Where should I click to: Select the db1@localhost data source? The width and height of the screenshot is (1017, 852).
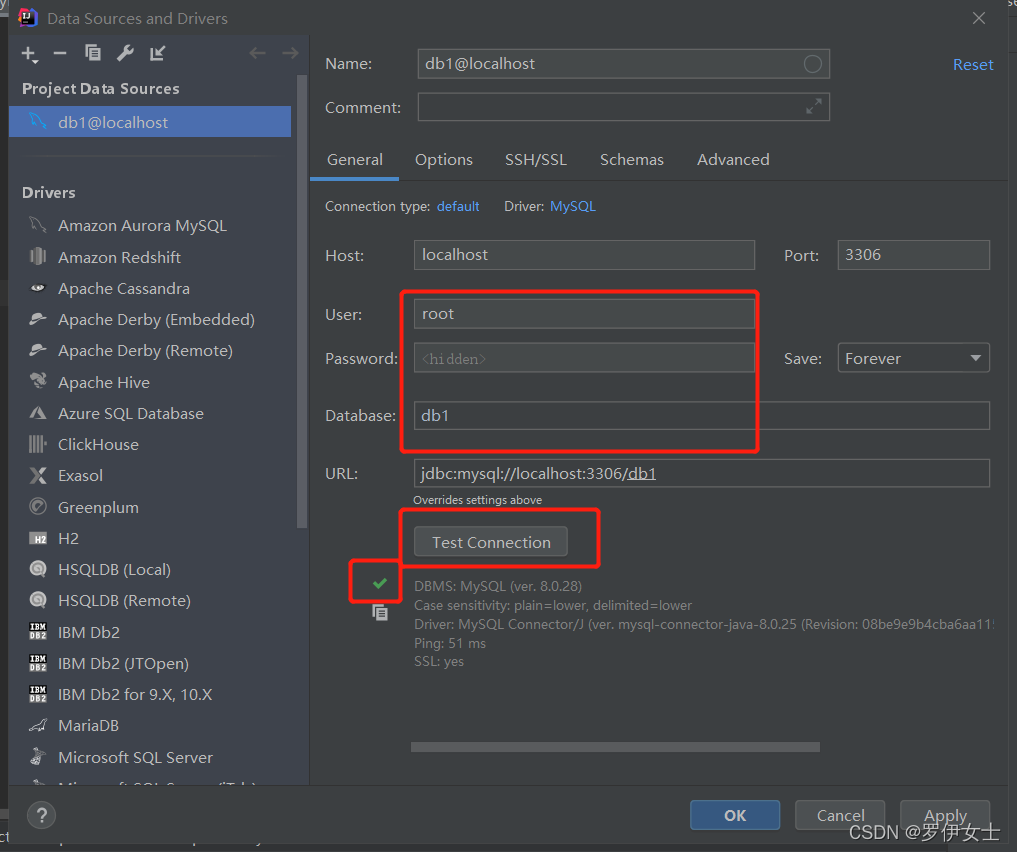150,122
